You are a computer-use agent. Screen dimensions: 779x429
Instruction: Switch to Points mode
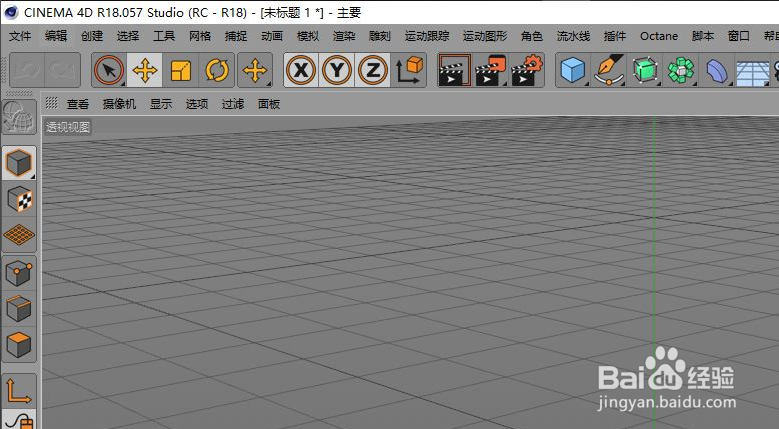(19, 273)
